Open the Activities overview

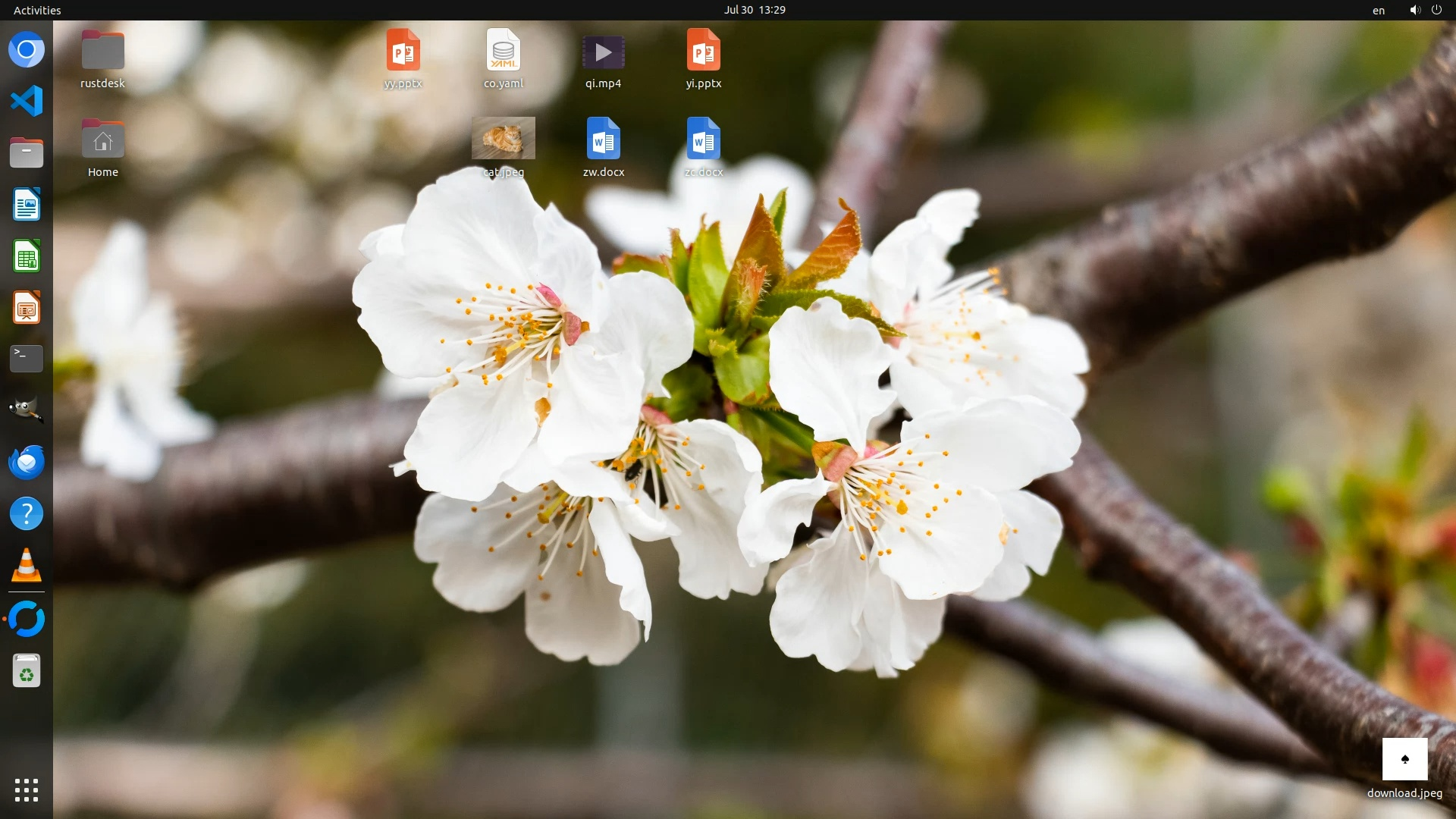(37, 10)
